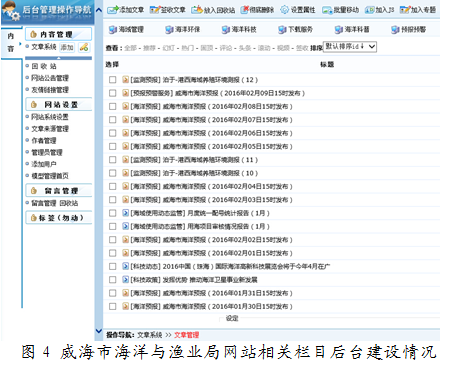Image resolution: width=450 pixels, height=375 pixels.
Task: Open 管理员管理 in the sidebar
Action: coord(47,152)
